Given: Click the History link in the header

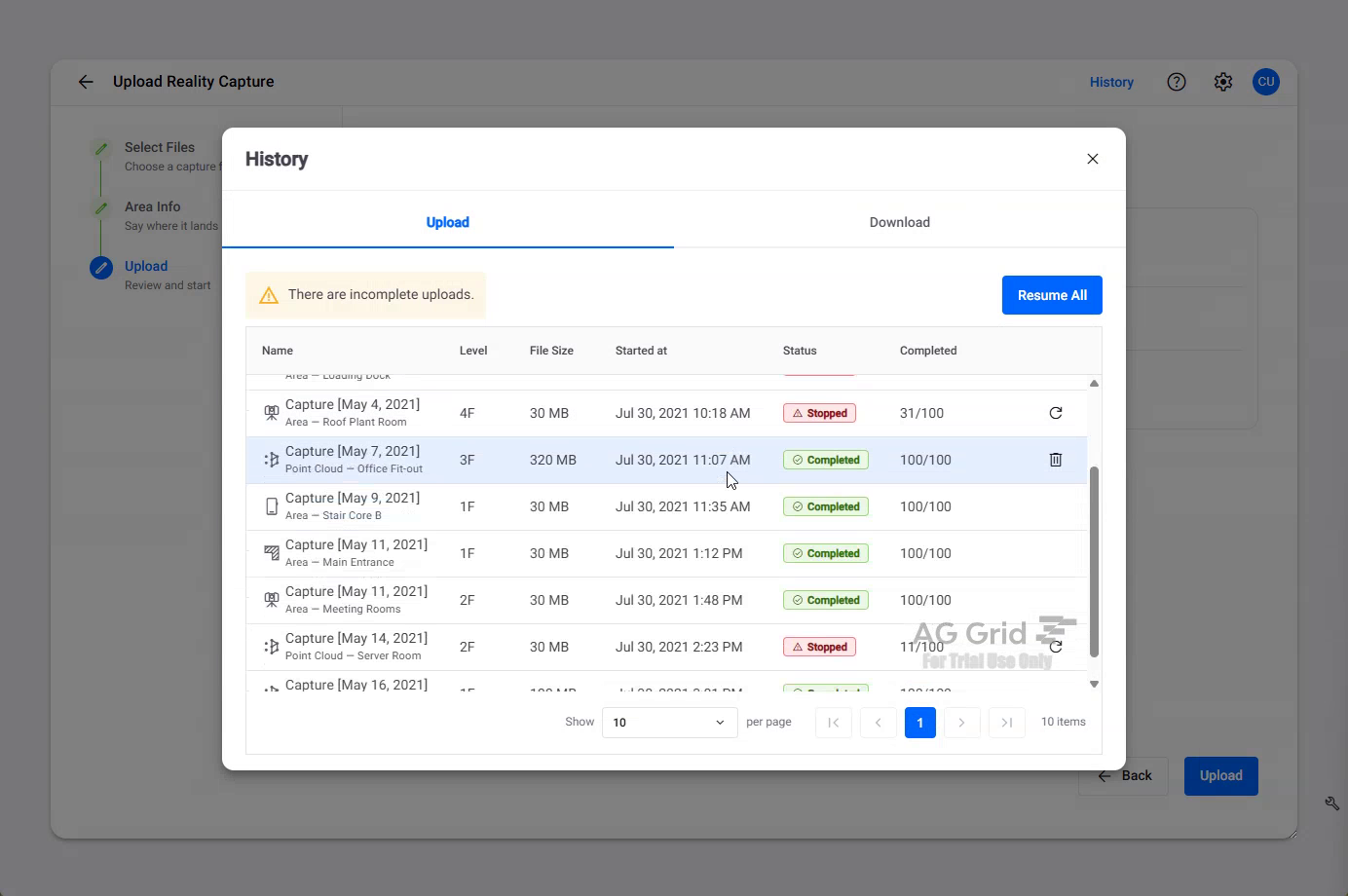Looking at the screenshot, I should coord(1111,83).
